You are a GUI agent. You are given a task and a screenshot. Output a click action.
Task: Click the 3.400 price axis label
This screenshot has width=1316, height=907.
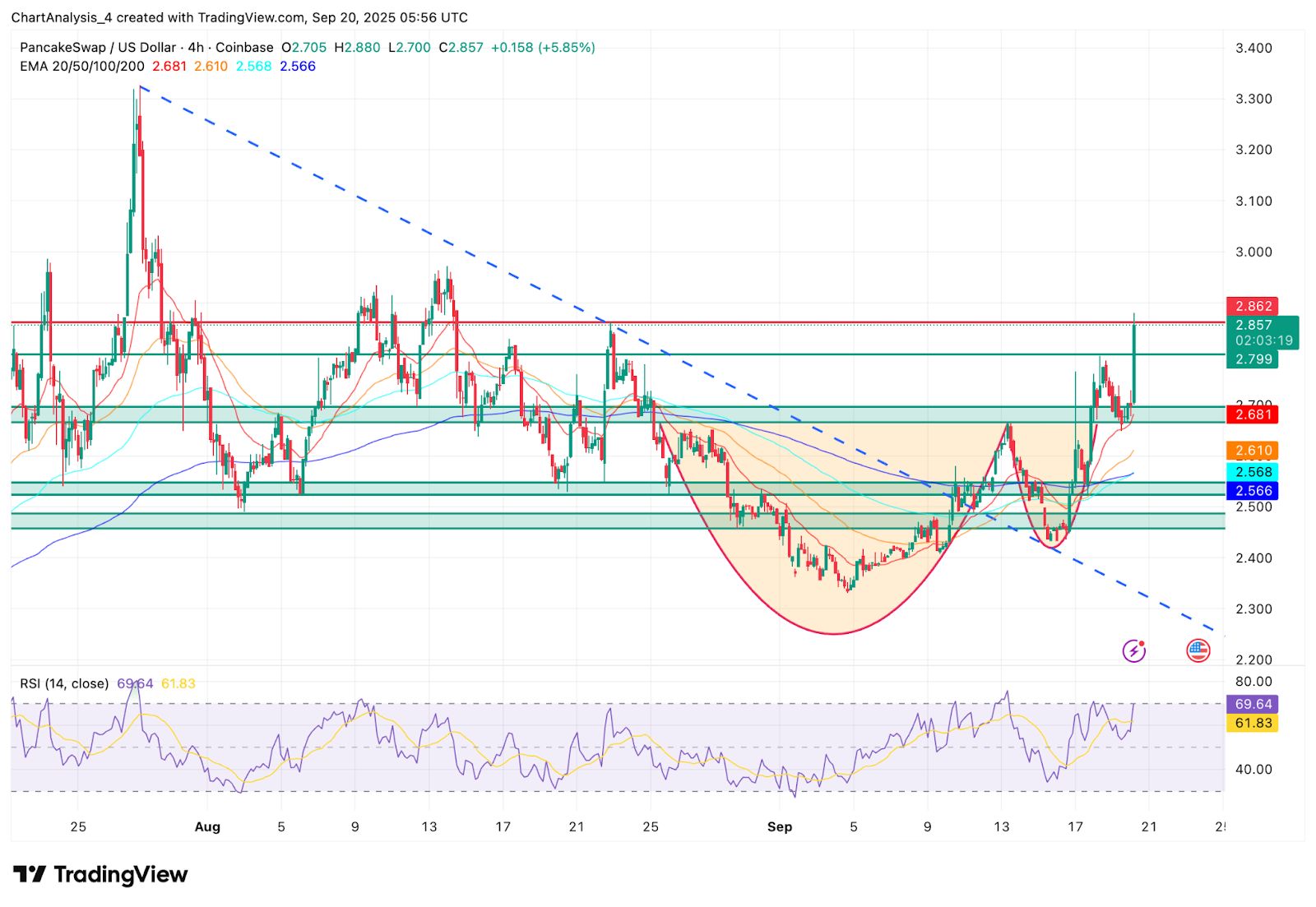(x=1253, y=48)
